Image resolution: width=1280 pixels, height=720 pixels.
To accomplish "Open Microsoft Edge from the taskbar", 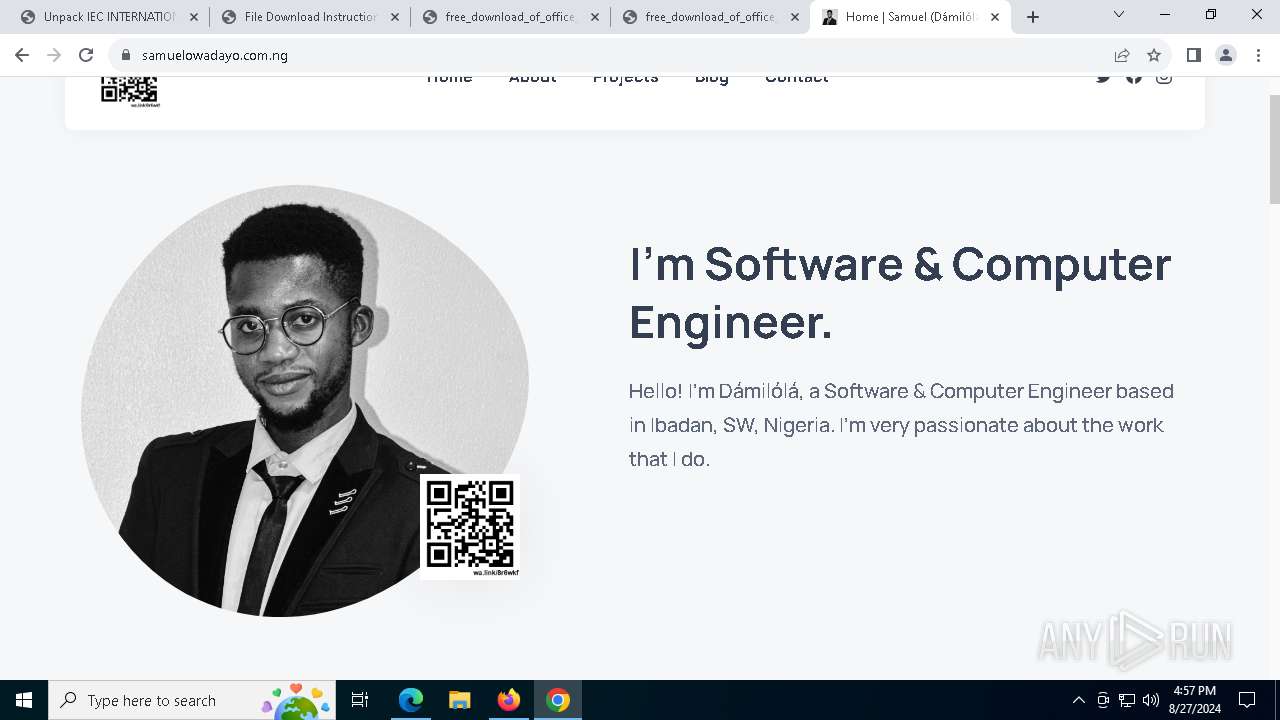I will point(411,700).
